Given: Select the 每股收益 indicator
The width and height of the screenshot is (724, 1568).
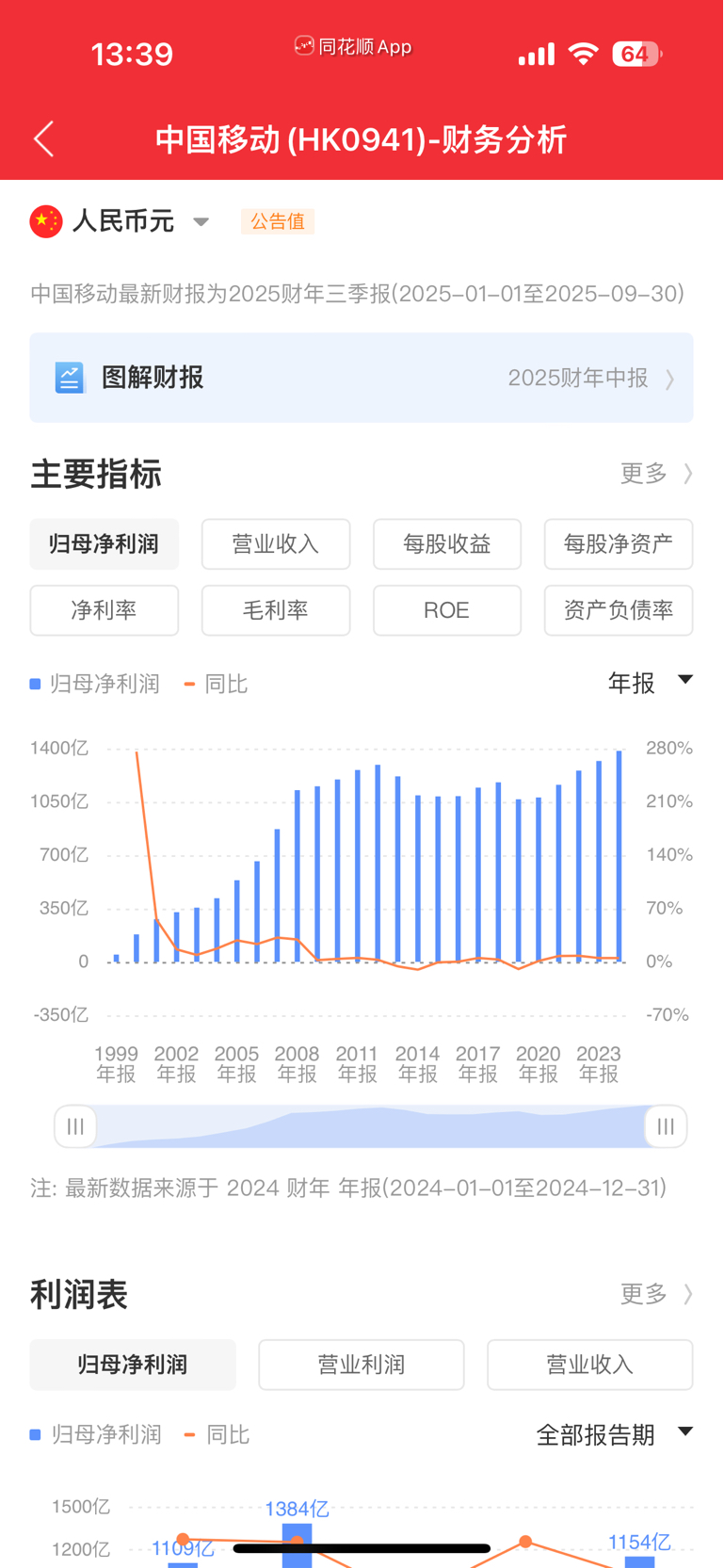Looking at the screenshot, I should coord(447,544).
